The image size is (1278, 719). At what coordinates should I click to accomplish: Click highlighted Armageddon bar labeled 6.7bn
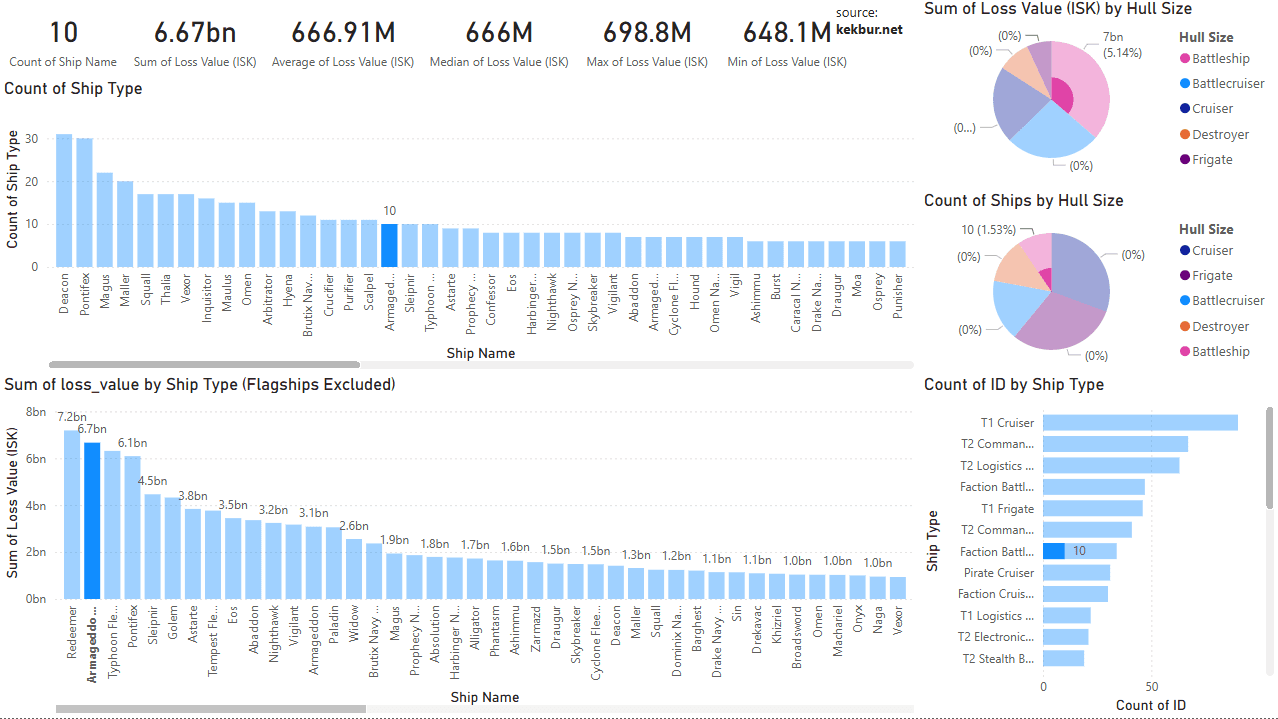click(92, 520)
